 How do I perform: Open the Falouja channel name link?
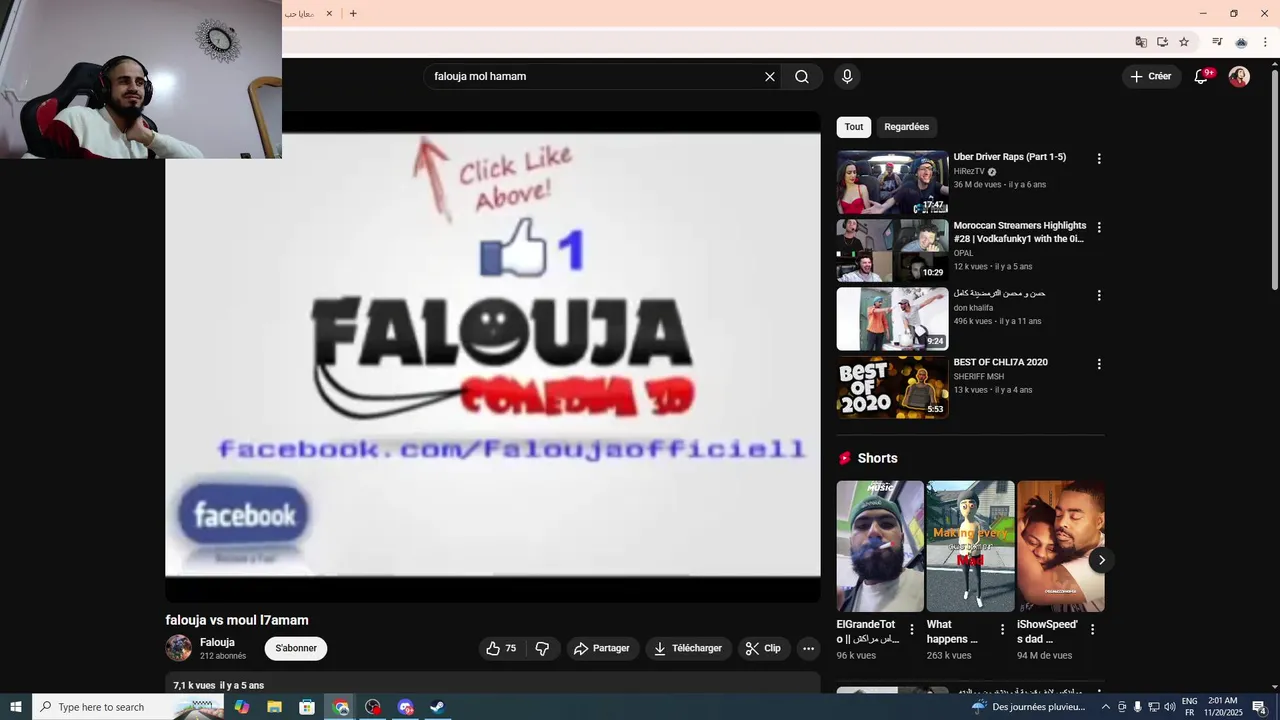[217, 643]
